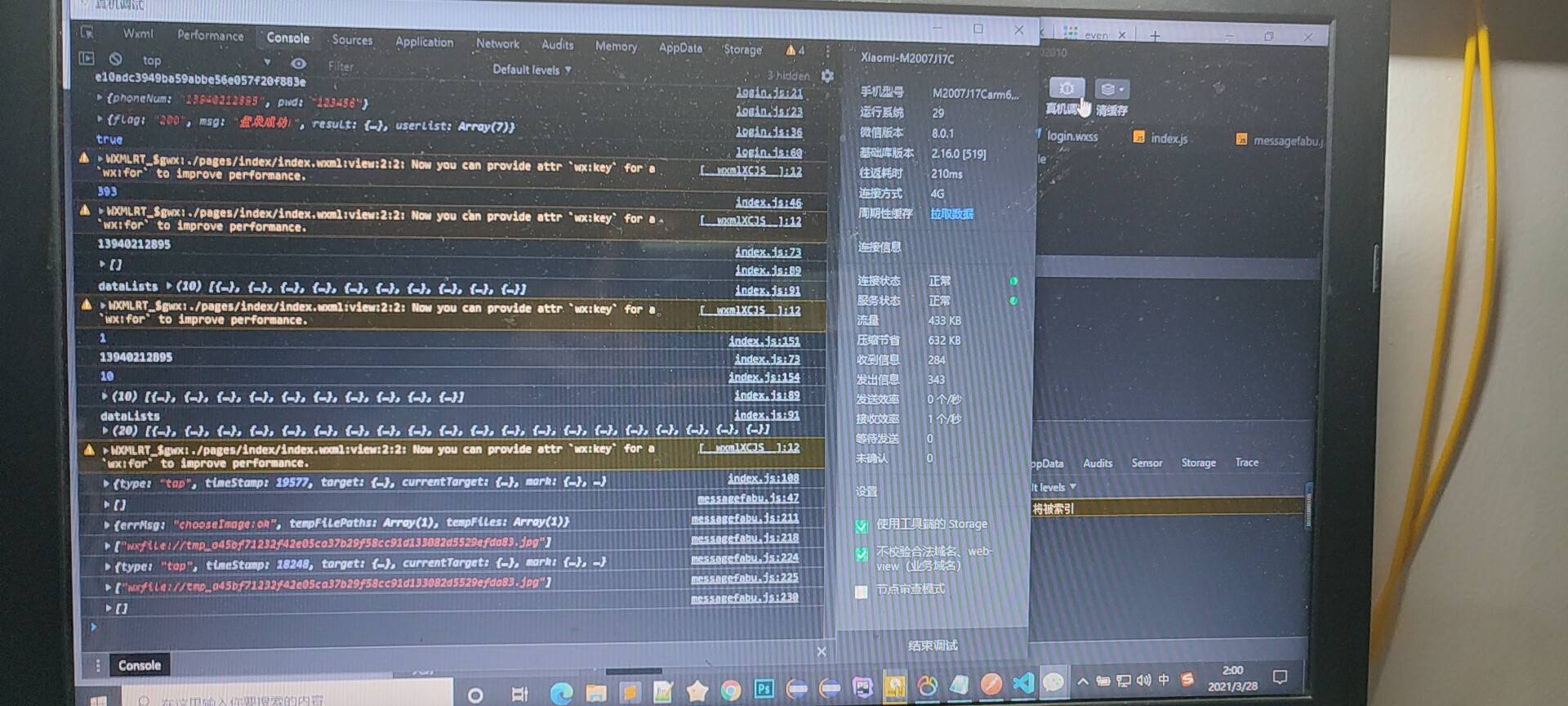Open the Default levels dropdown
The height and width of the screenshot is (706, 1568).
tap(531, 69)
